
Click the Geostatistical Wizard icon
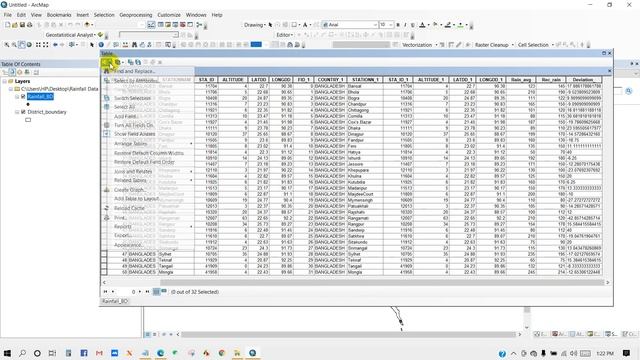(100, 35)
